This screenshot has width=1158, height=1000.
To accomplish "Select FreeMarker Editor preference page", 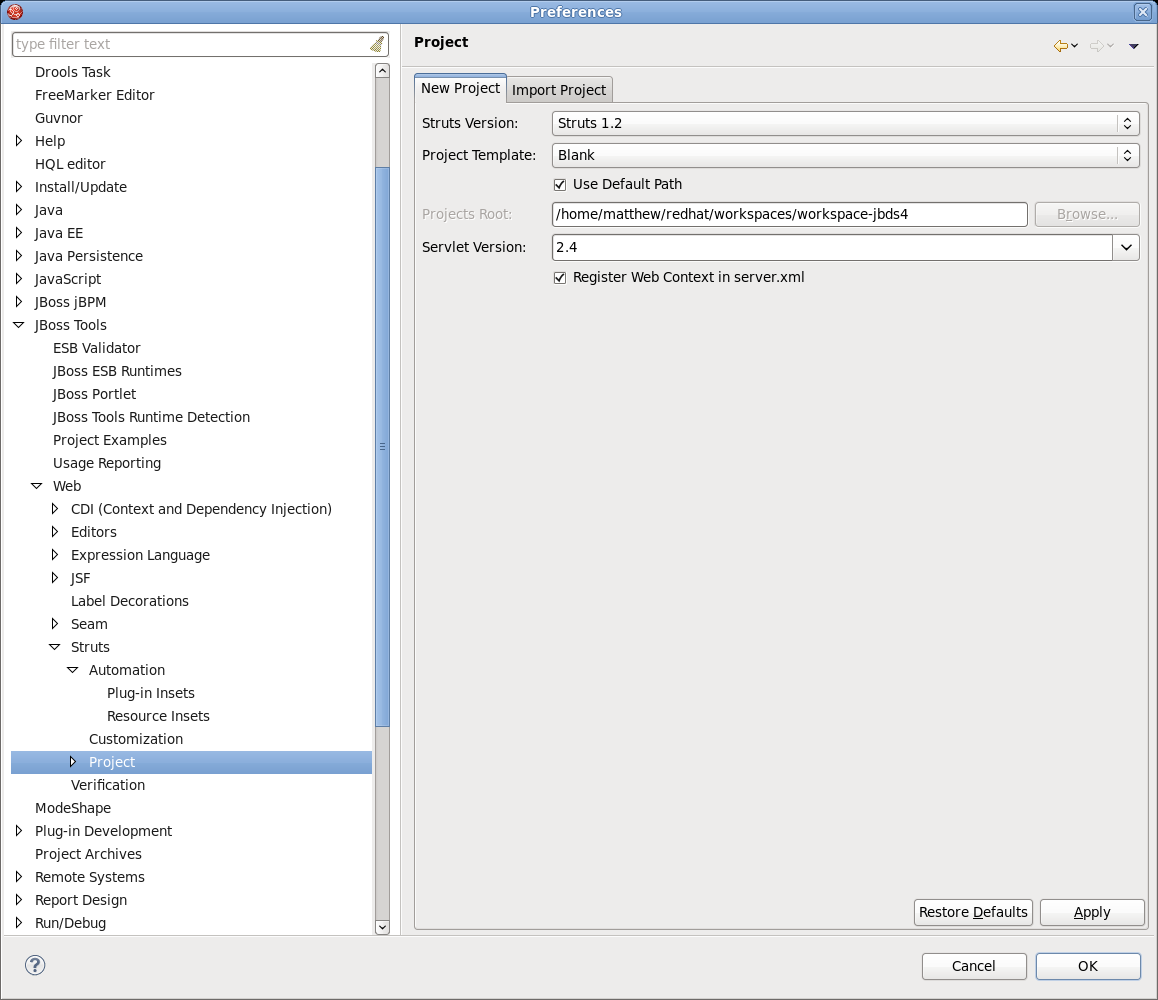I will click(x=95, y=95).
